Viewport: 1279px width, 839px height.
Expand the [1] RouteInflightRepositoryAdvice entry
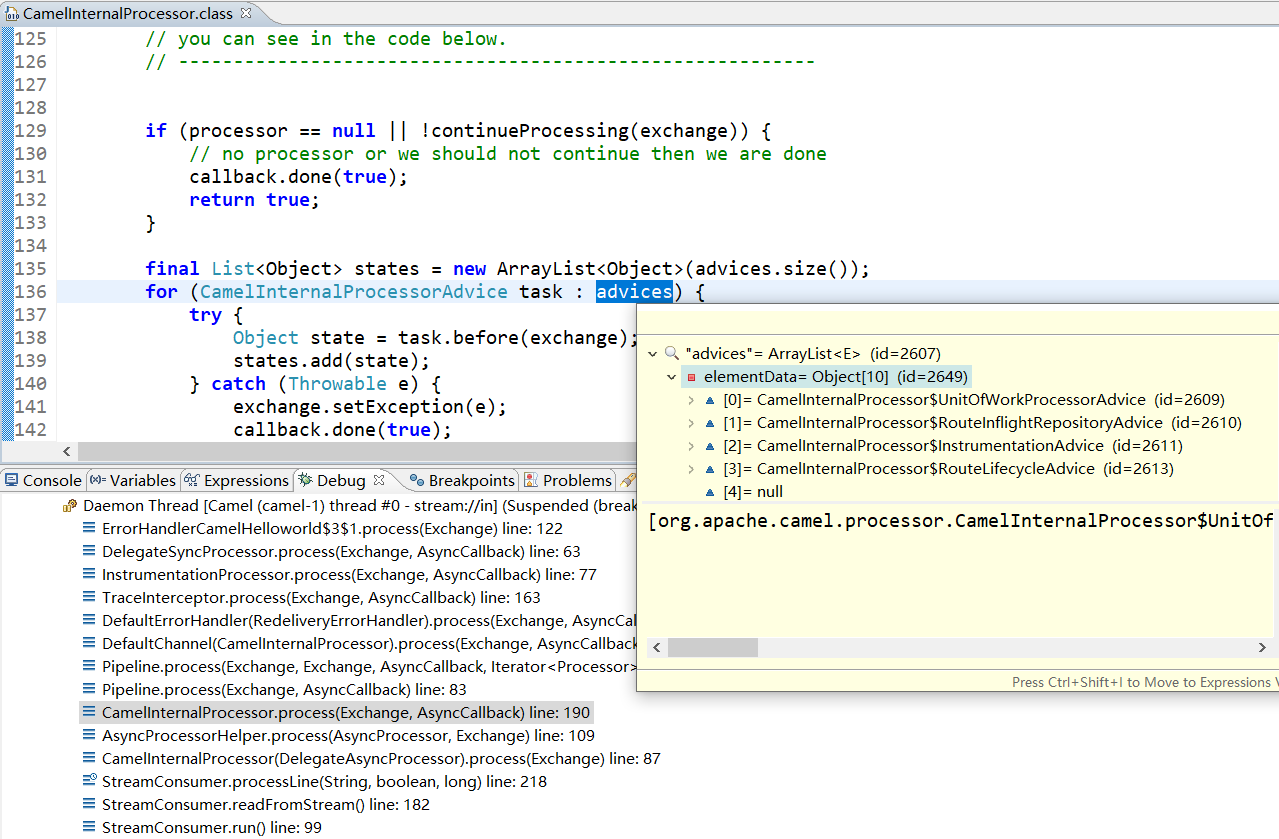[691, 423]
